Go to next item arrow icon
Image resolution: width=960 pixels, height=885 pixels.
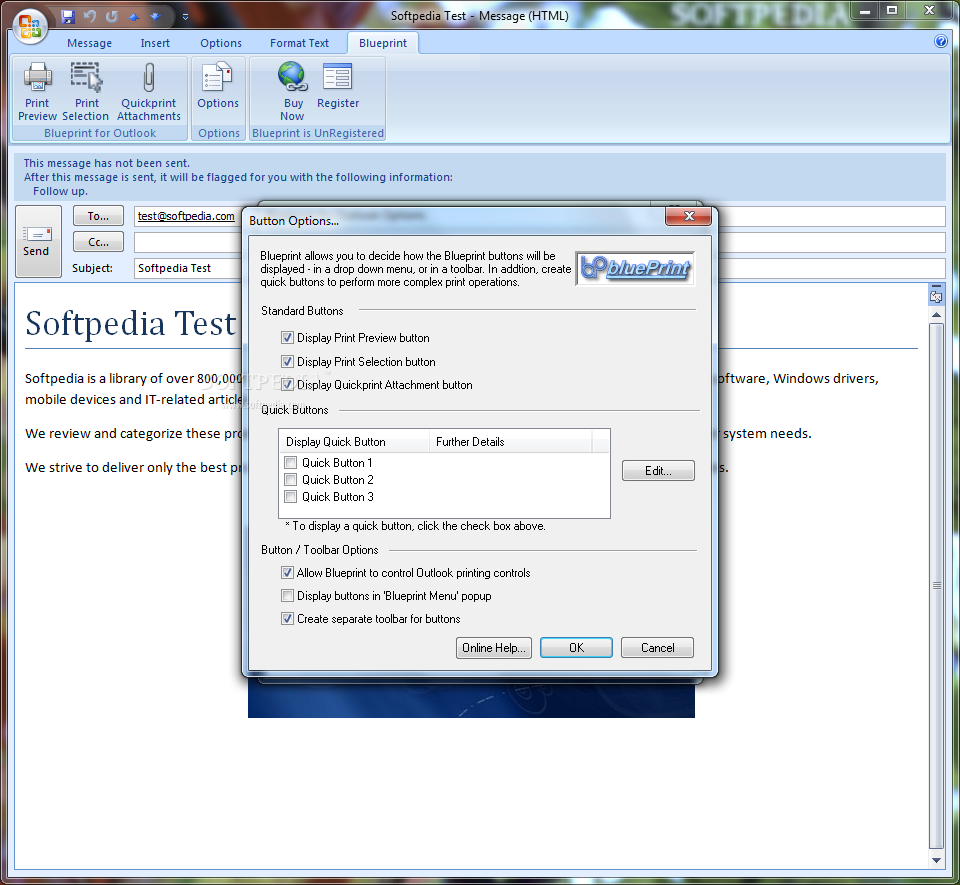[155, 17]
